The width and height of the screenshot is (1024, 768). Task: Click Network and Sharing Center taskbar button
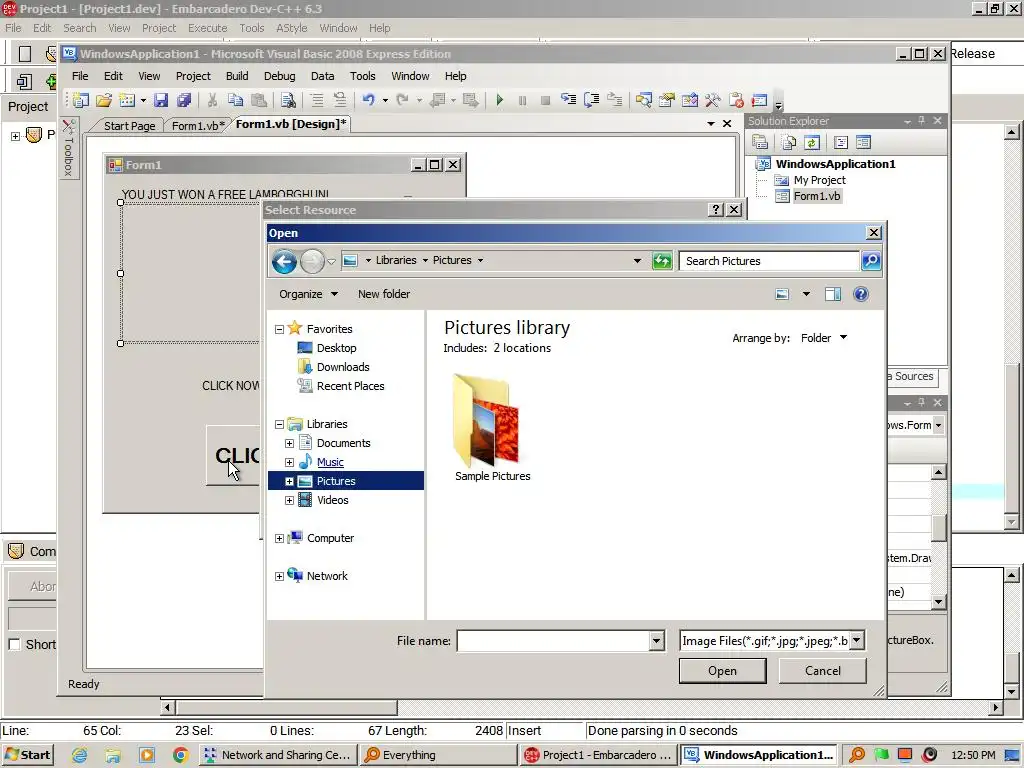coord(278,755)
